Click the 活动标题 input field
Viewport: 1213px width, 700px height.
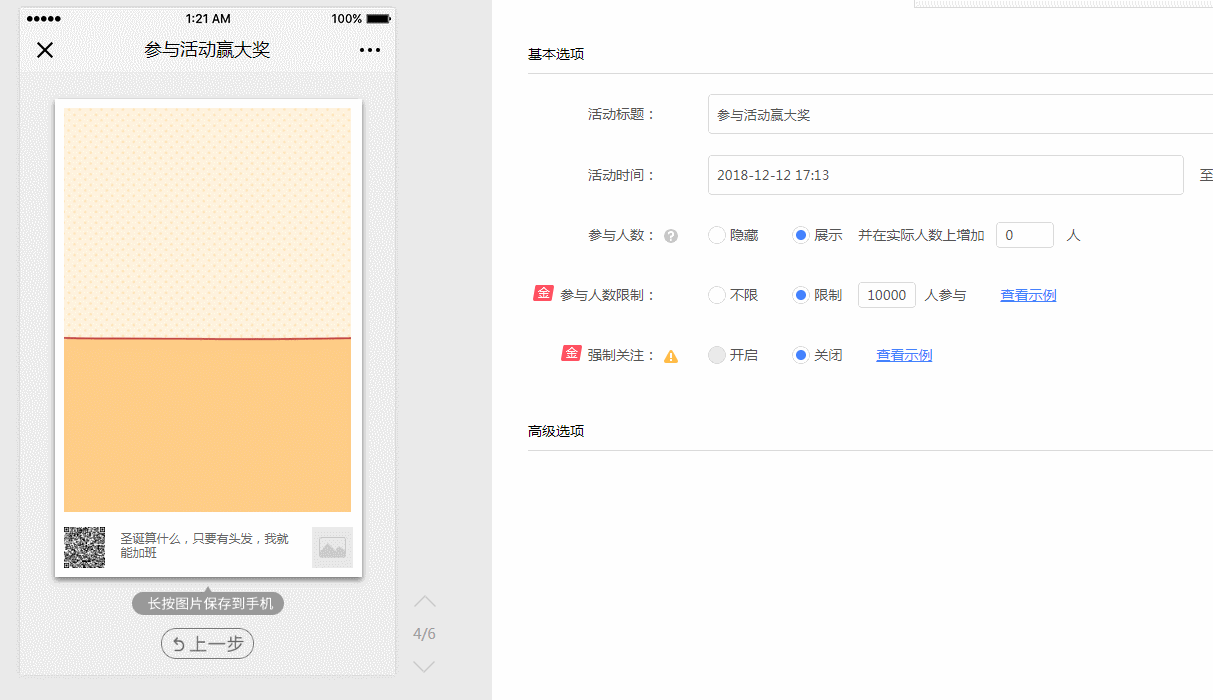(x=960, y=114)
